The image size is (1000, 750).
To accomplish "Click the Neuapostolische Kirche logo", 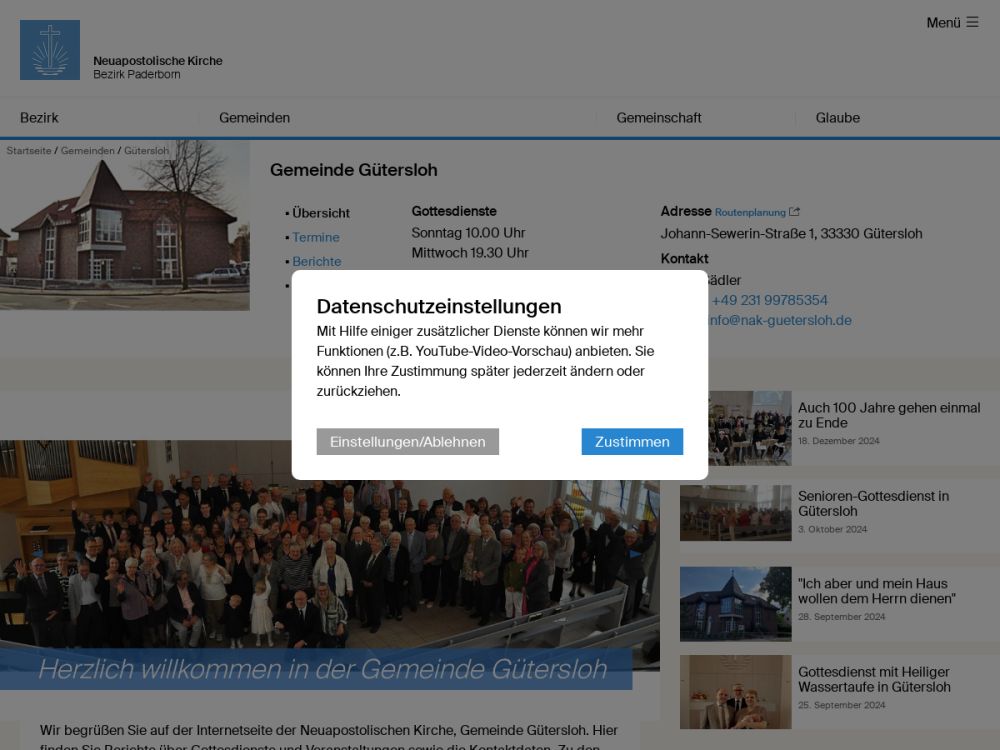I will (x=50, y=50).
